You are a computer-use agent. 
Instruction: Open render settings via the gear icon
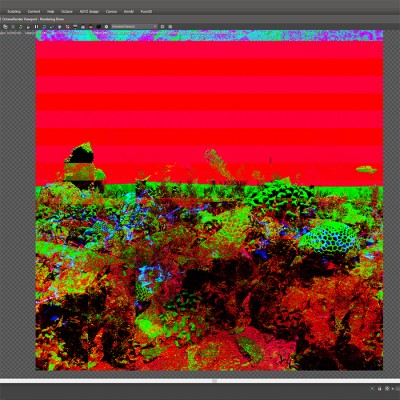[x=106, y=27]
